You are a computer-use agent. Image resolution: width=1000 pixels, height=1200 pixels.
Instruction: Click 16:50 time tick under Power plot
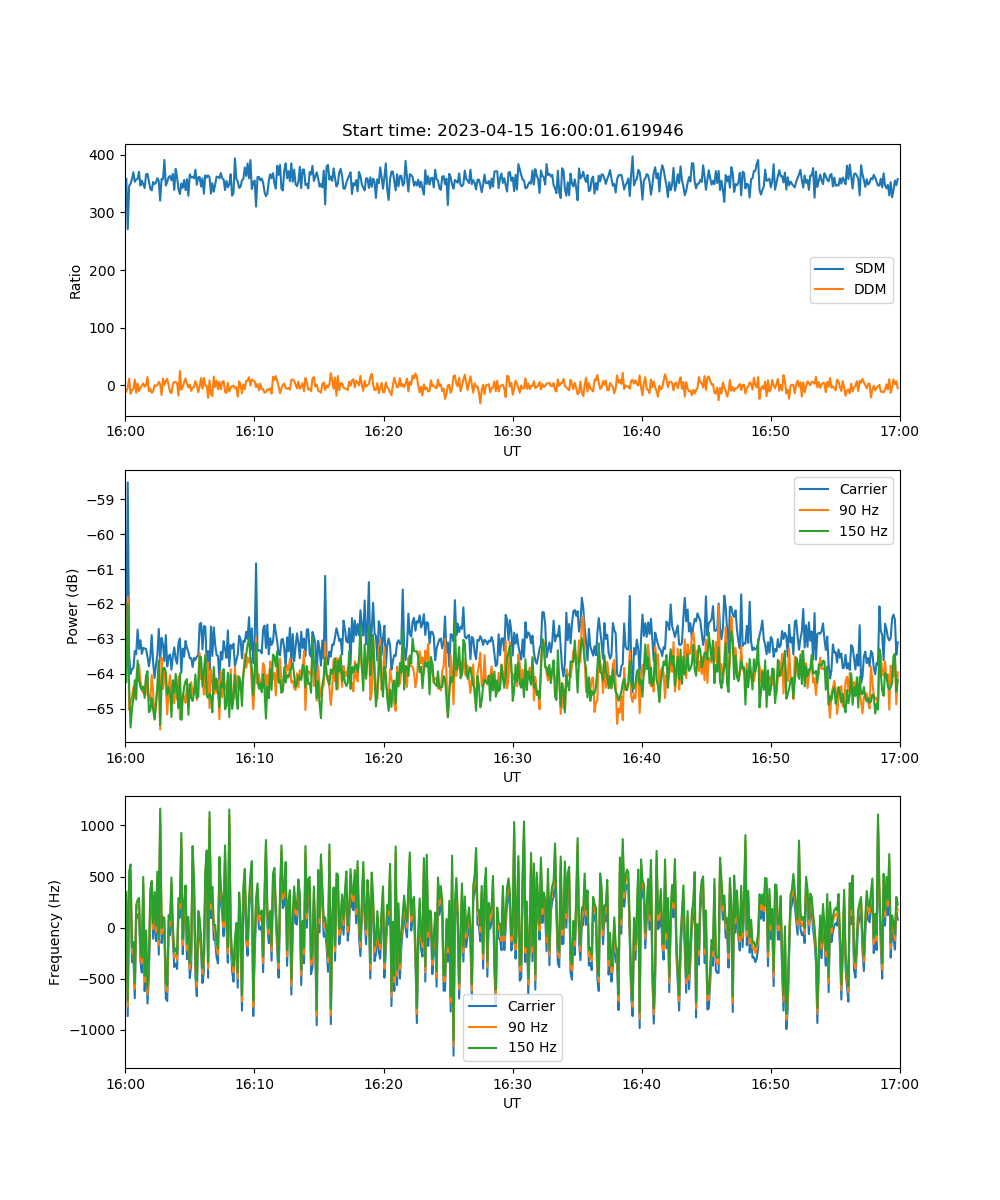[771, 757]
